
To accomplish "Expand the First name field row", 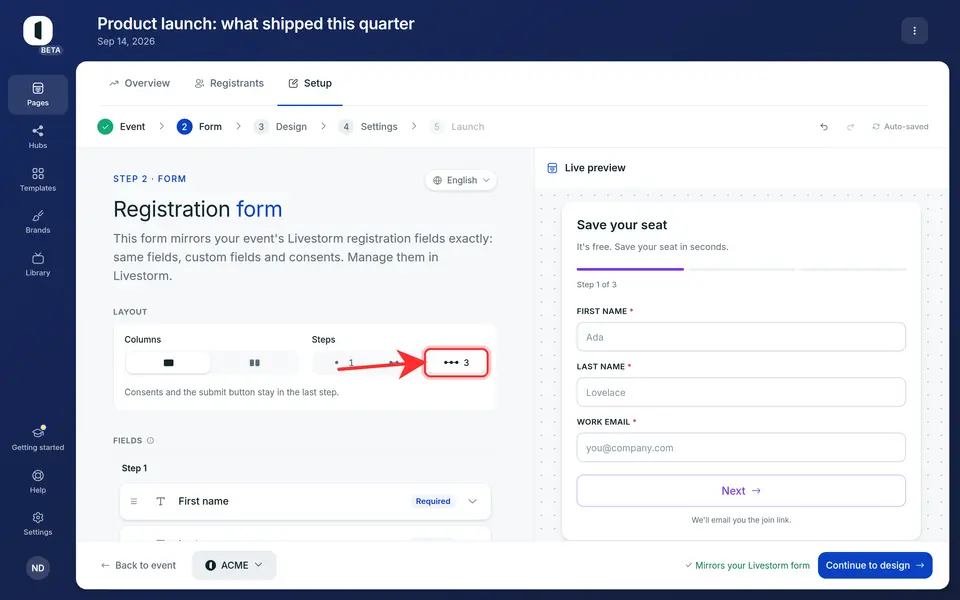I will 473,501.
